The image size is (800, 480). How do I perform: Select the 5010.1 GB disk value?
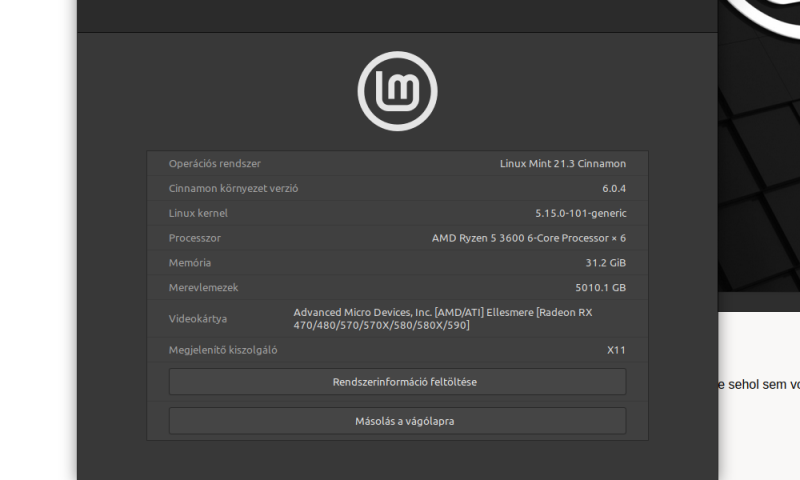coord(601,288)
